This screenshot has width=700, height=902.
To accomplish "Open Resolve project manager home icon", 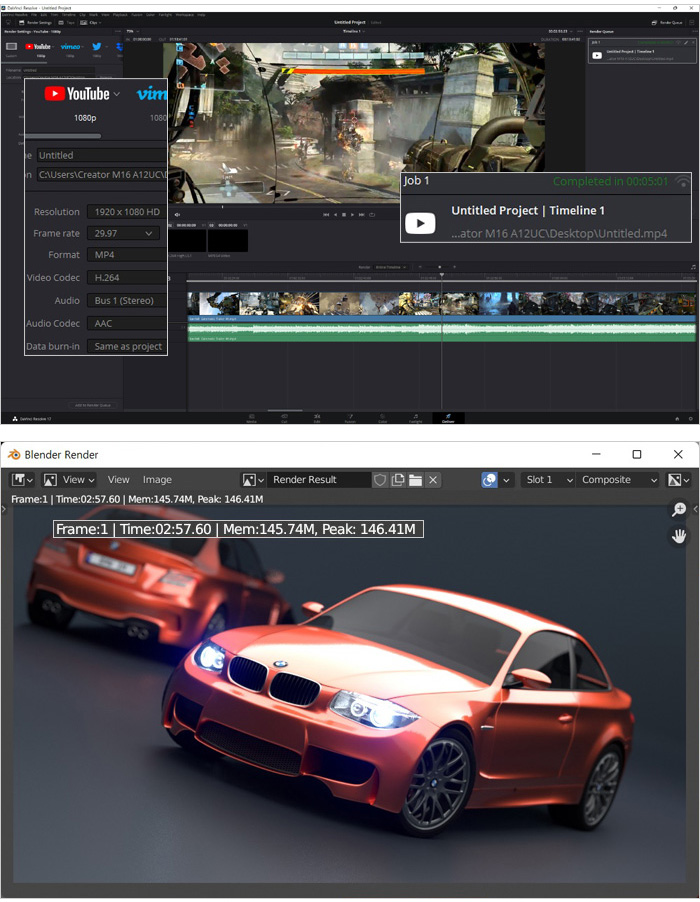I will click(677, 419).
